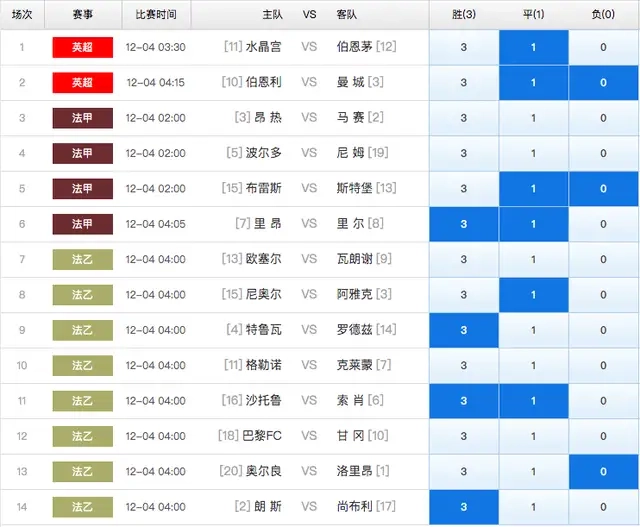Deselect win (3) for 朗斯 vs 尚布利
The height and width of the screenshot is (527, 640).
pos(464,507)
